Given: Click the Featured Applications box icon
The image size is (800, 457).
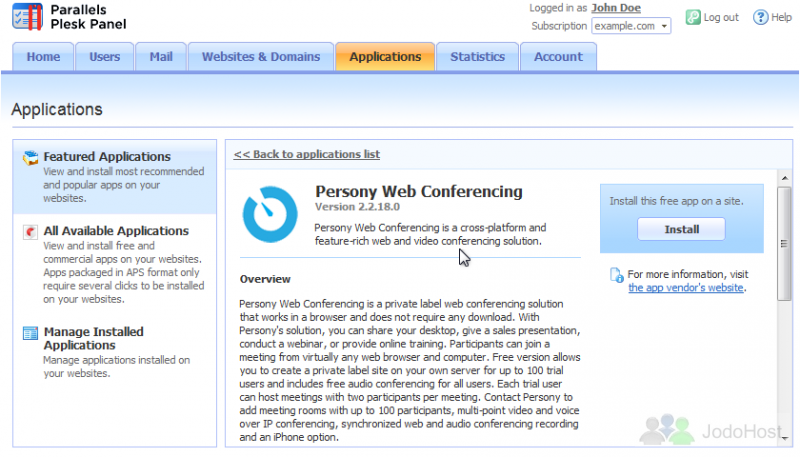Looking at the screenshot, I should (31, 158).
